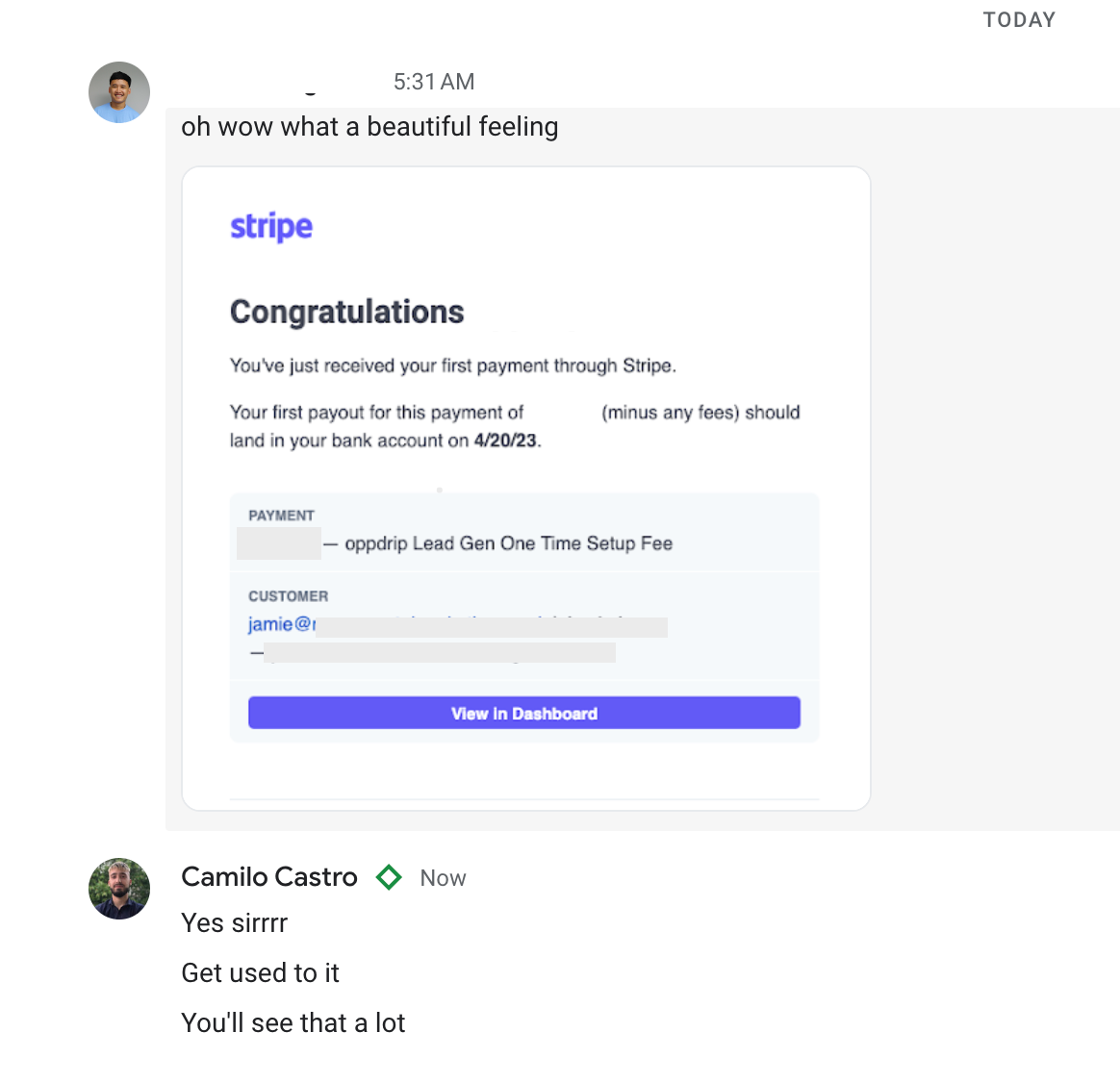1120x1083 pixels.
Task: Click the Congratulations heading in the email
Action: pos(347,312)
